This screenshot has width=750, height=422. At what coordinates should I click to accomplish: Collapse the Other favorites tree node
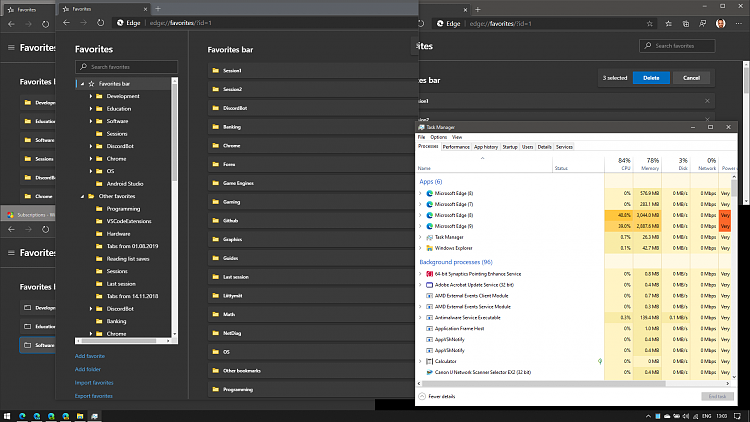[x=82, y=196]
